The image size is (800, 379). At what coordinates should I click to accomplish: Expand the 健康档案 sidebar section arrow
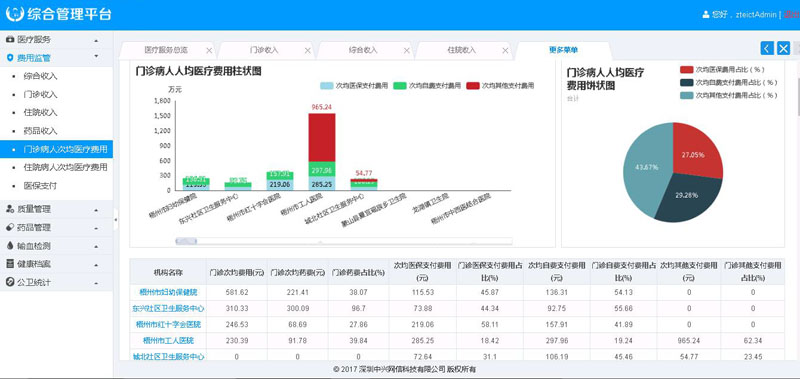pyautogui.click(x=96, y=265)
